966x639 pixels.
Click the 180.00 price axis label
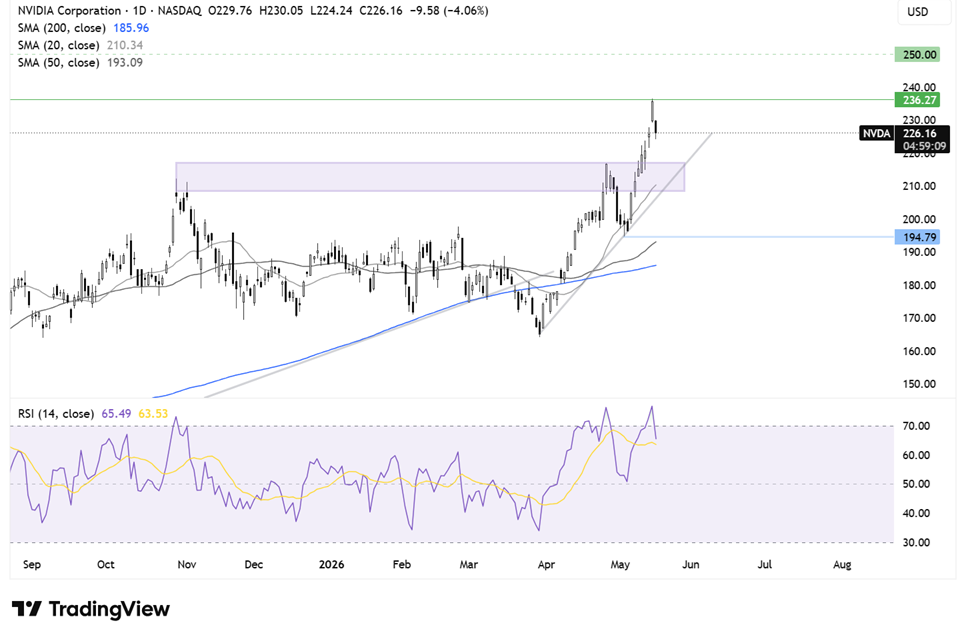pos(919,285)
